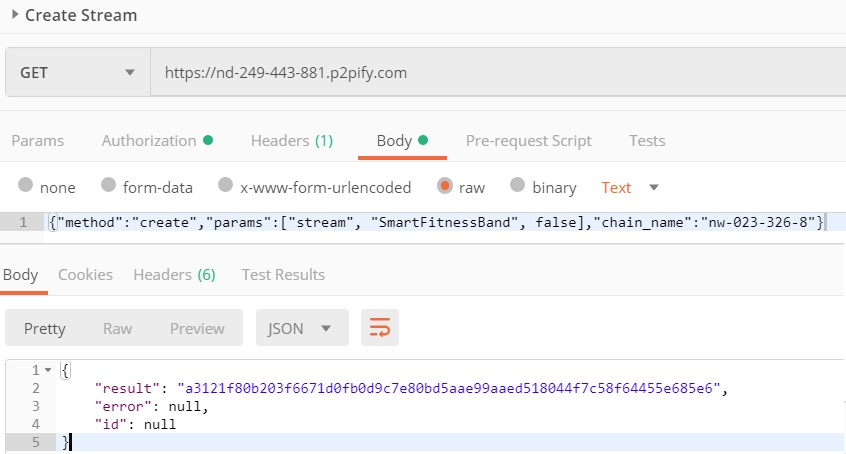Select the form-data radio button

[108, 185]
